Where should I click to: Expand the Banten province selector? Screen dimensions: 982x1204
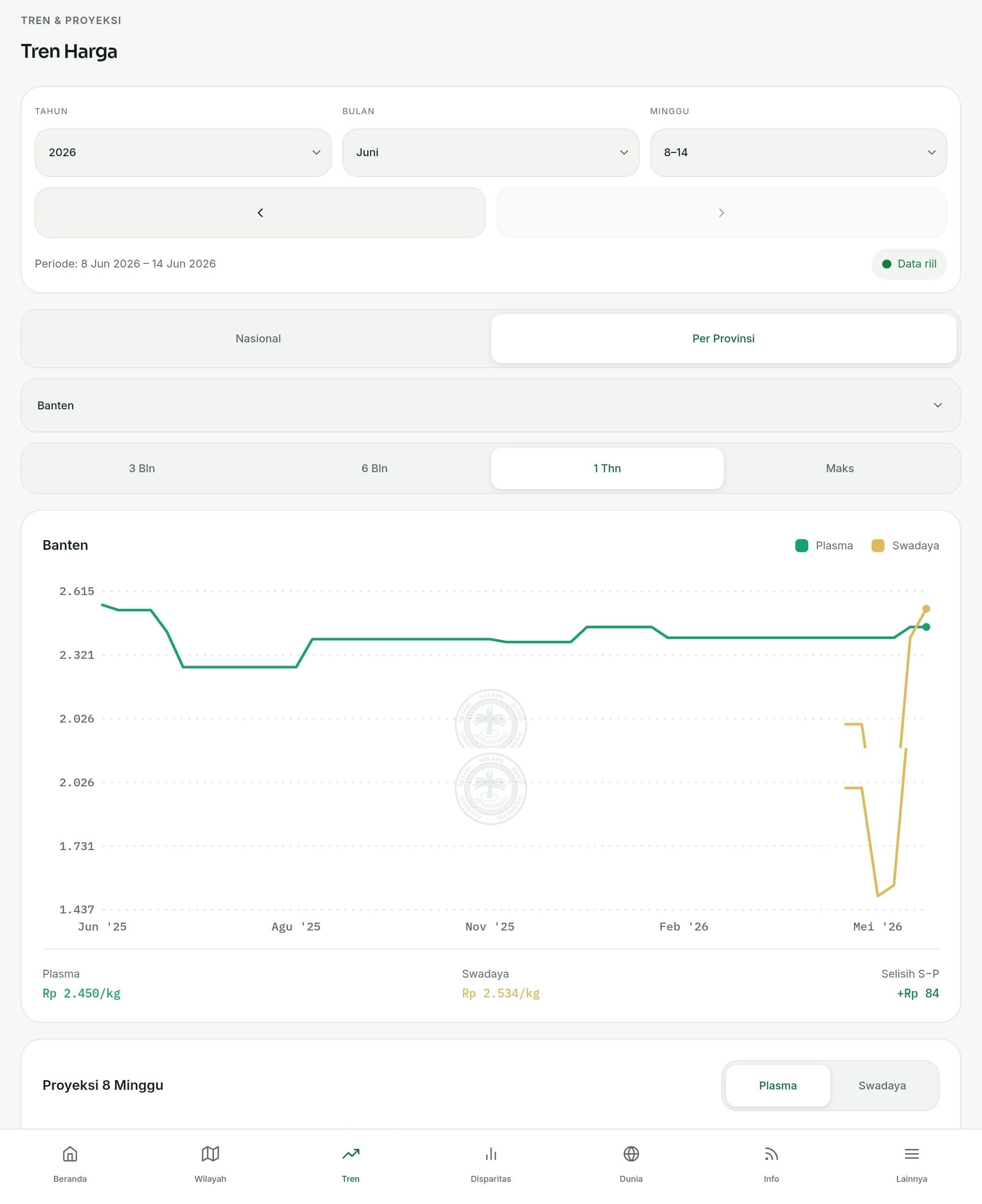pyautogui.click(x=491, y=406)
